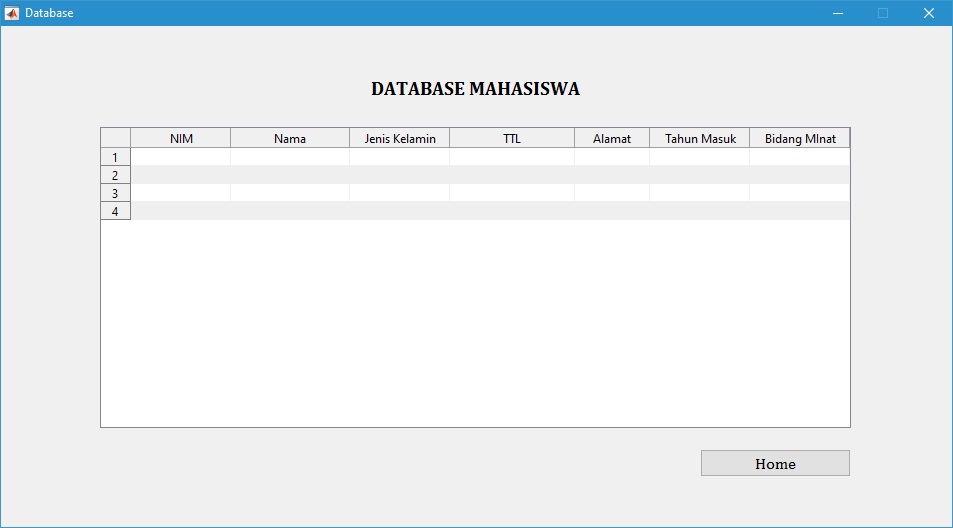This screenshot has height=528, width=953.
Task: Click the Alamat cell in row 4
Action: point(612,211)
